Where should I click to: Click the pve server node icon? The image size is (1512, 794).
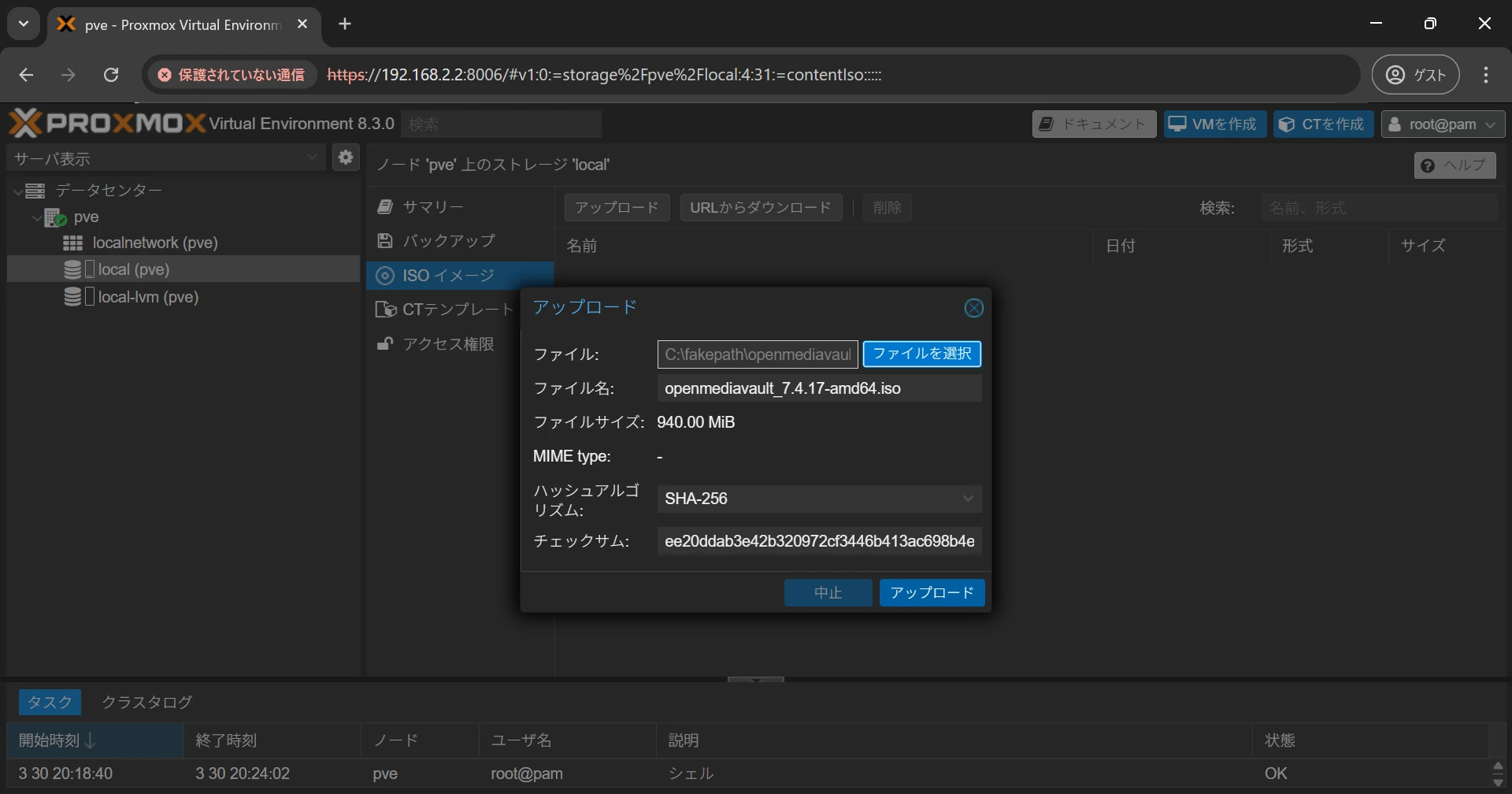[x=55, y=217]
